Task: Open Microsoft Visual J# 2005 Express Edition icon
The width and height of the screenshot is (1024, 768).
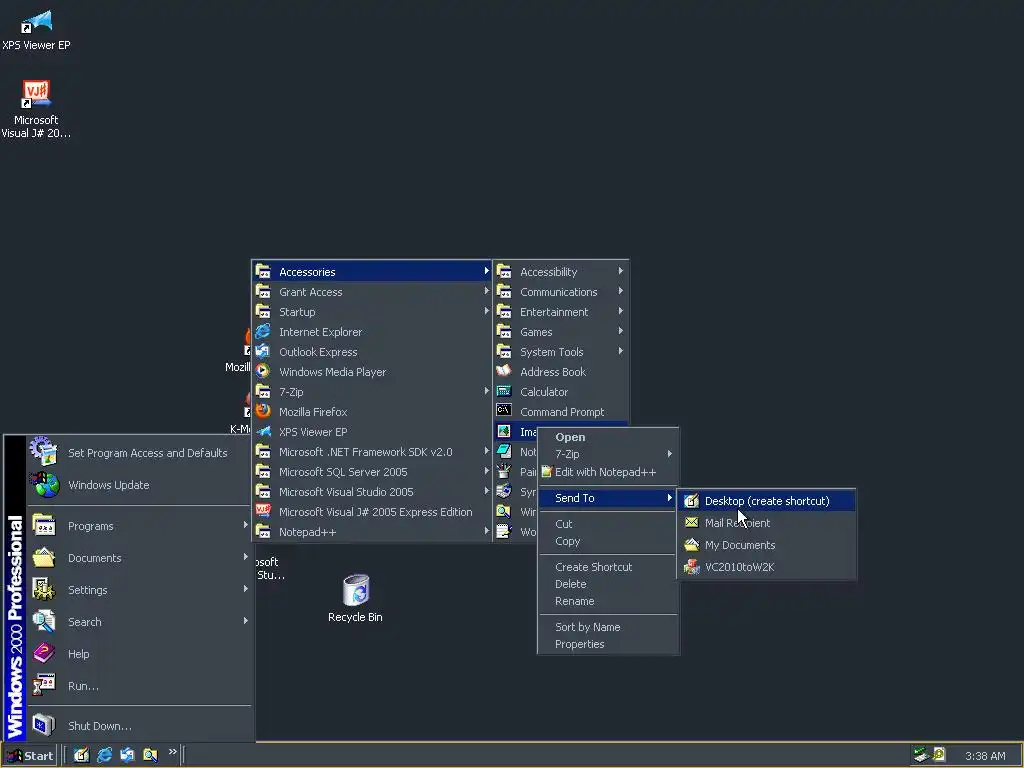Action: click(263, 511)
